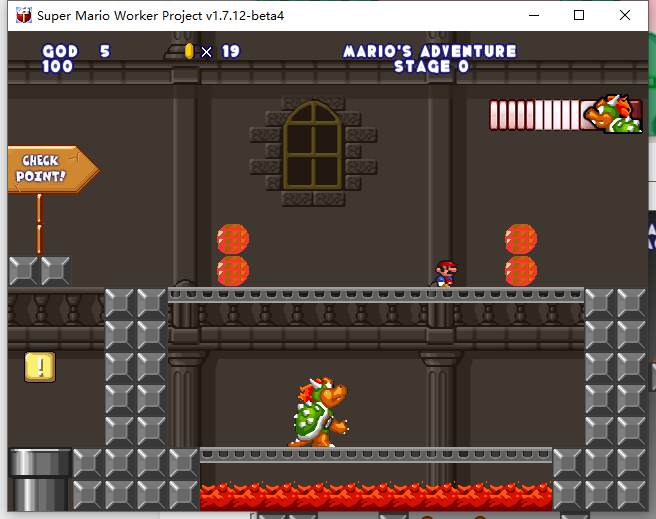Close the Super Mario Worker Project window

[x=625, y=15]
